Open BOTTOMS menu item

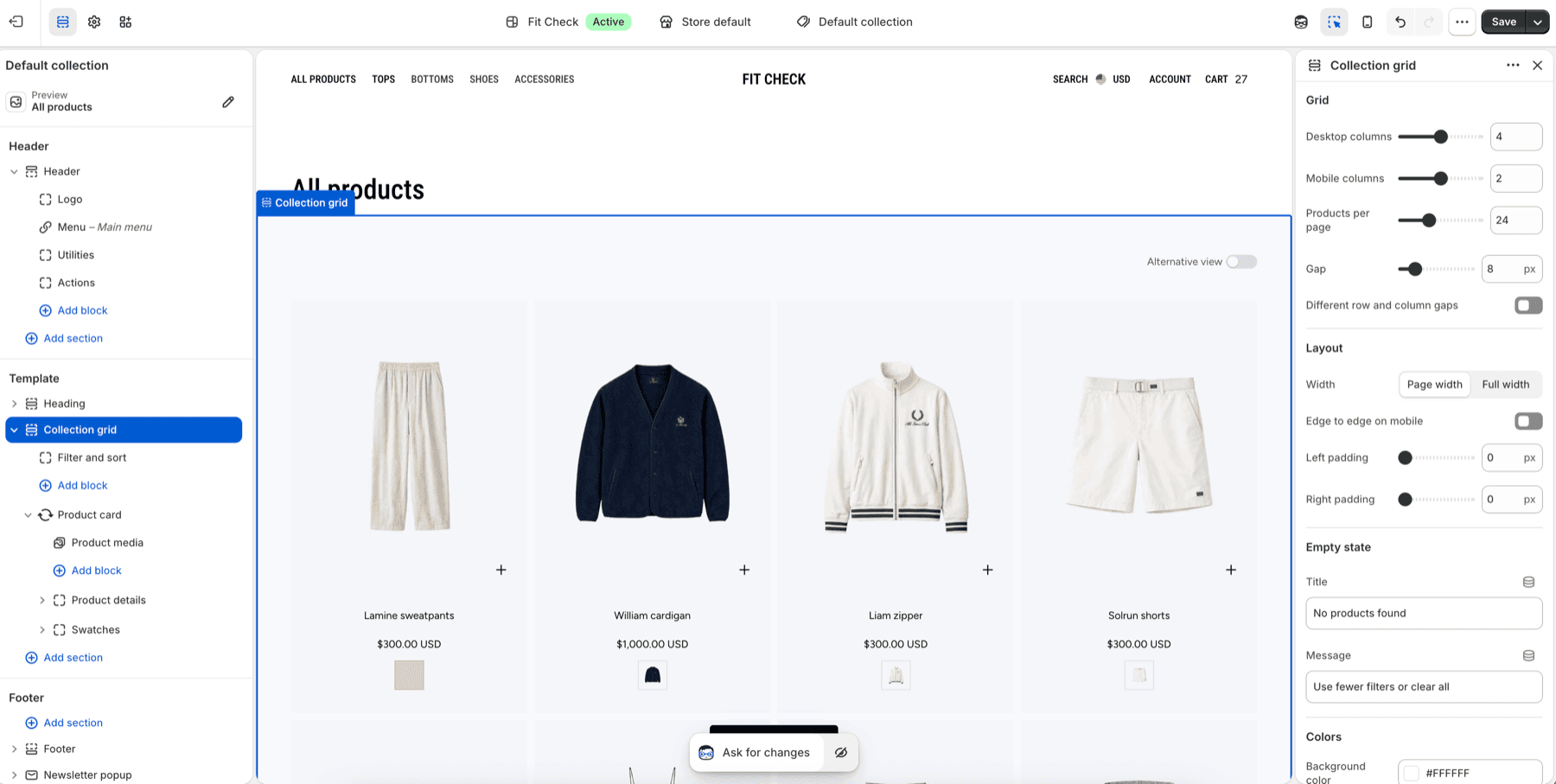(432, 80)
